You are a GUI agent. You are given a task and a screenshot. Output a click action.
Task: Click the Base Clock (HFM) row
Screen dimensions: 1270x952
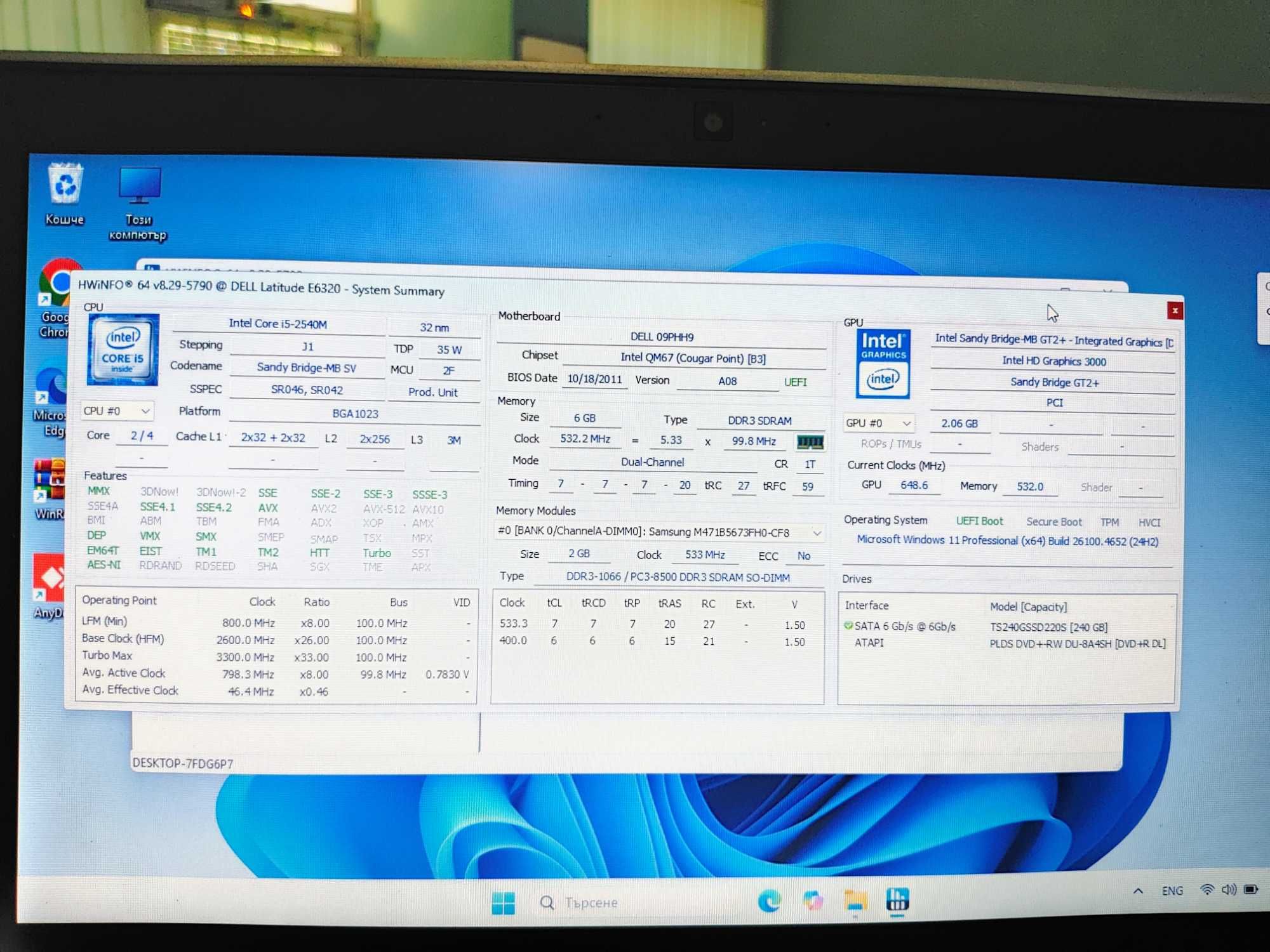(276, 640)
